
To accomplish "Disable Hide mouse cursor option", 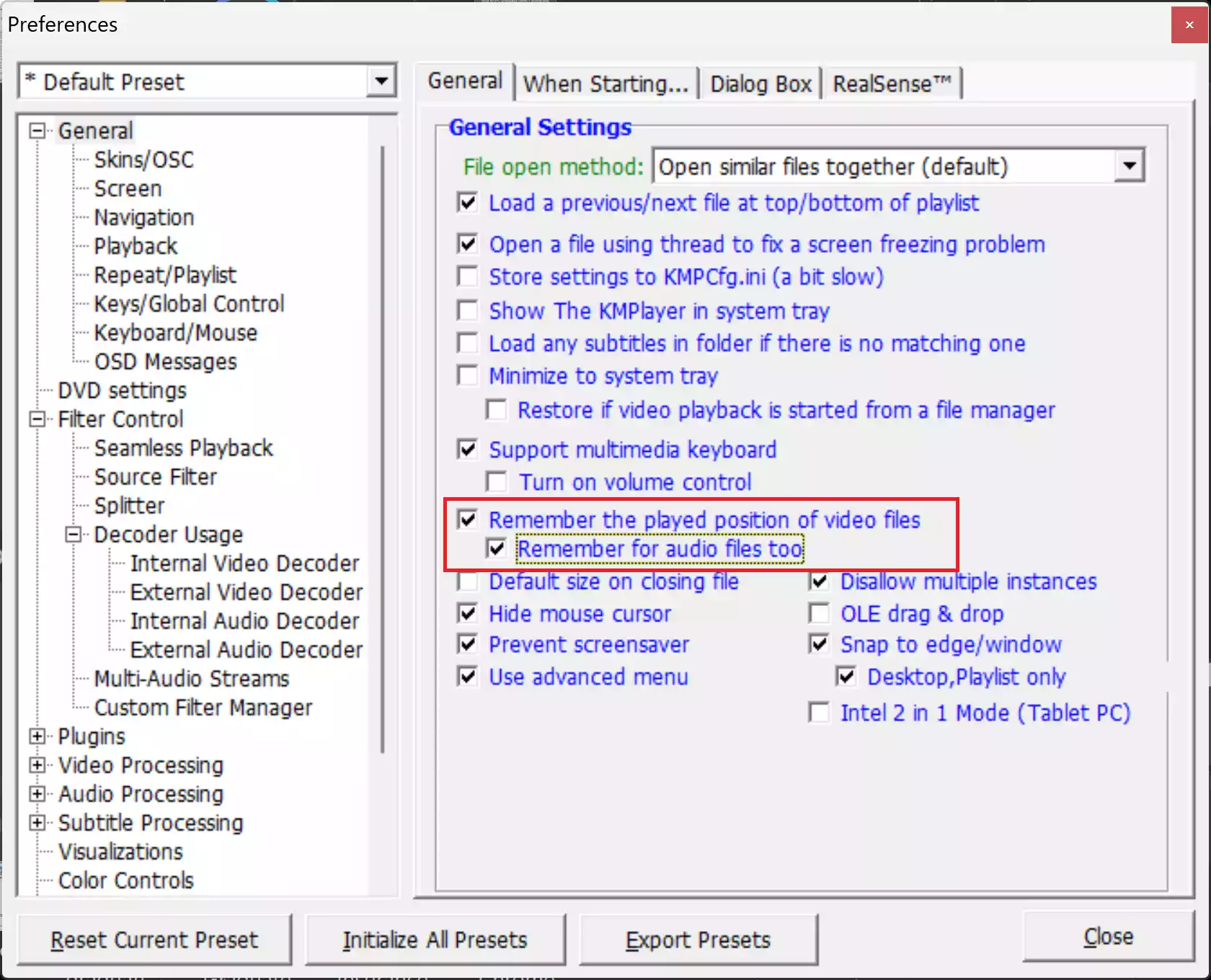I will point(466,613).
